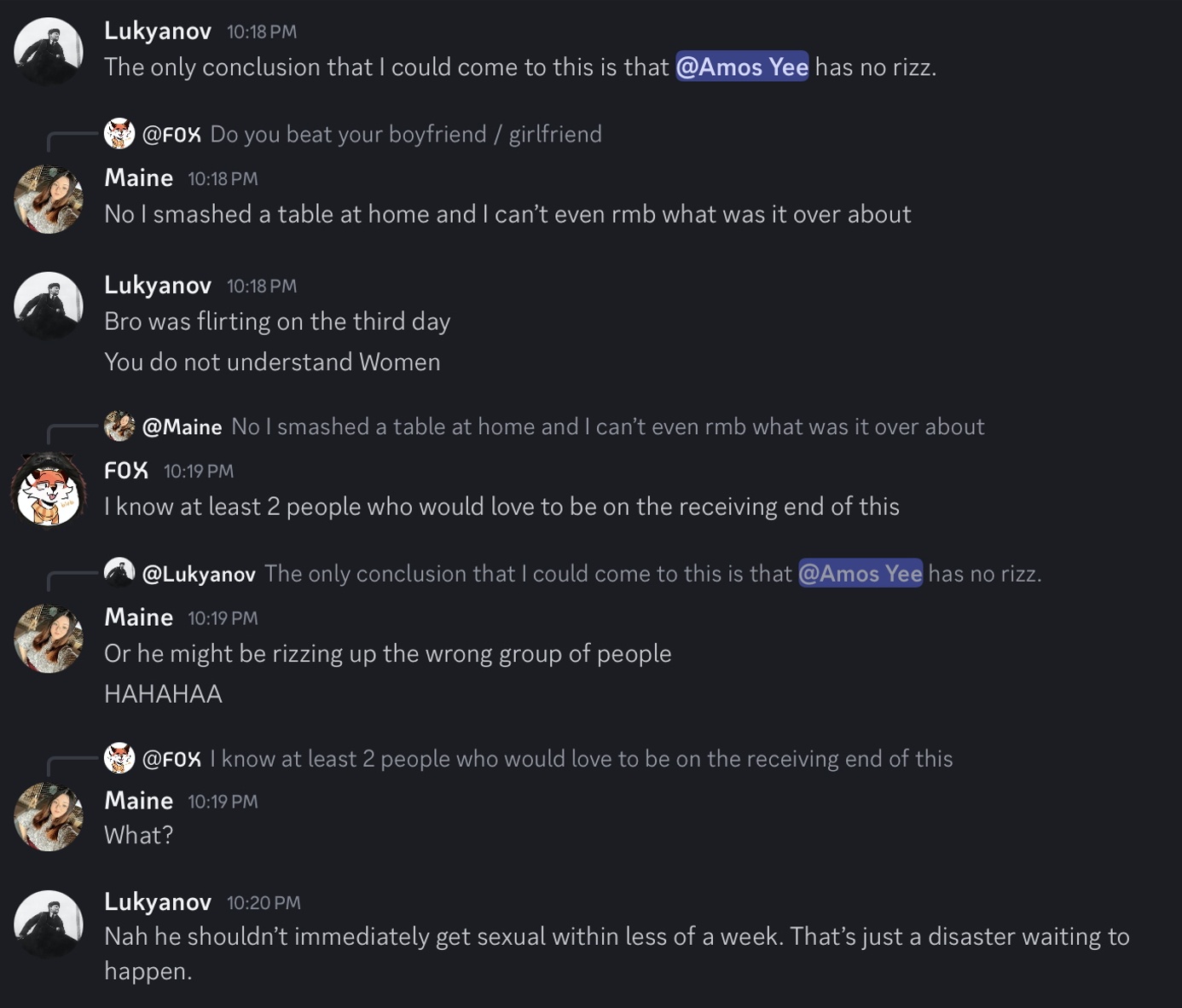Jump to the quoted 'No I smashed a table' reply preview
This screenshot has width=1182, height=1008.
pyautogui.click(x=607, y=426)
